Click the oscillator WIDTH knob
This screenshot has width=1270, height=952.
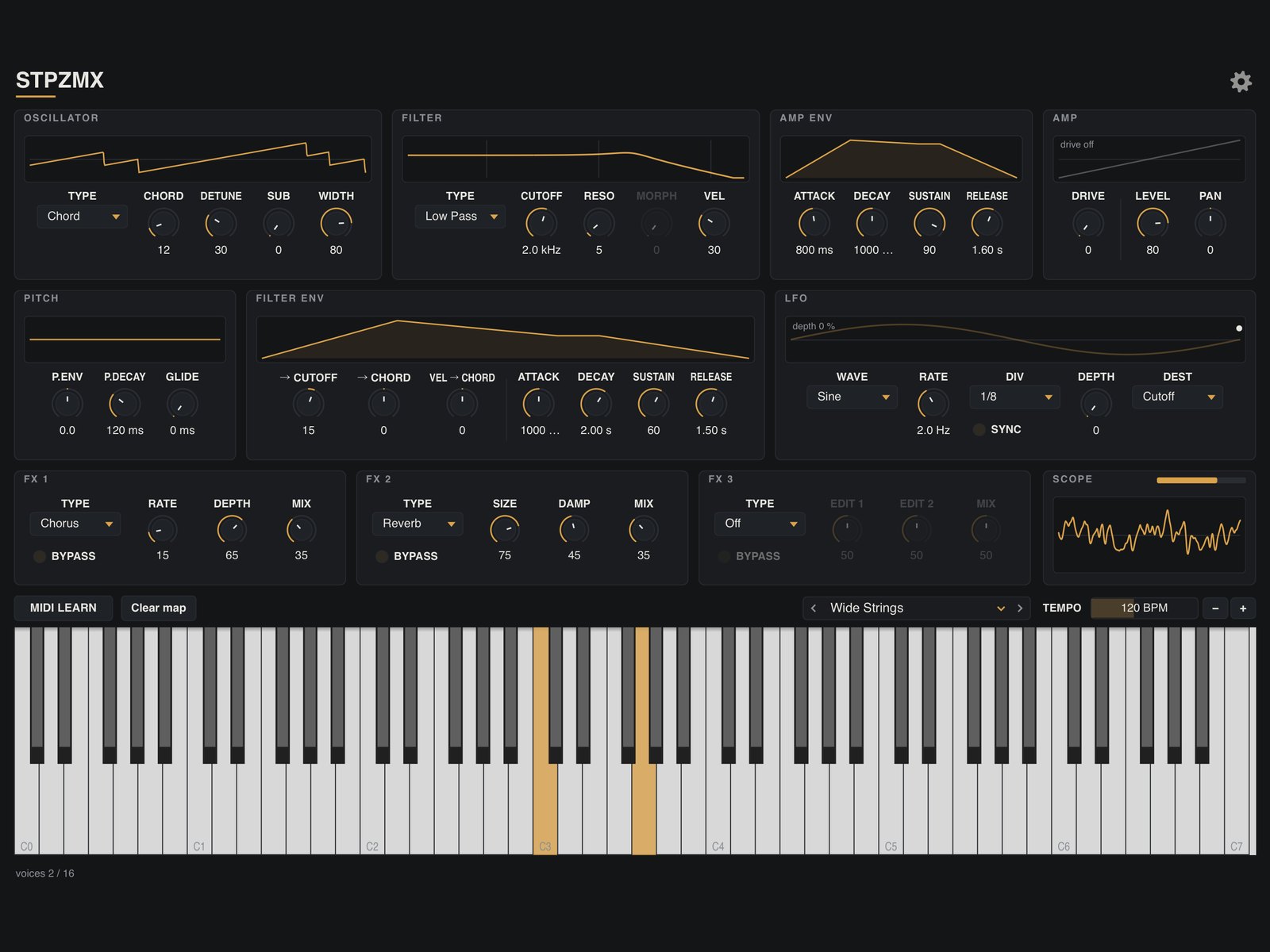tap(336, 223)
